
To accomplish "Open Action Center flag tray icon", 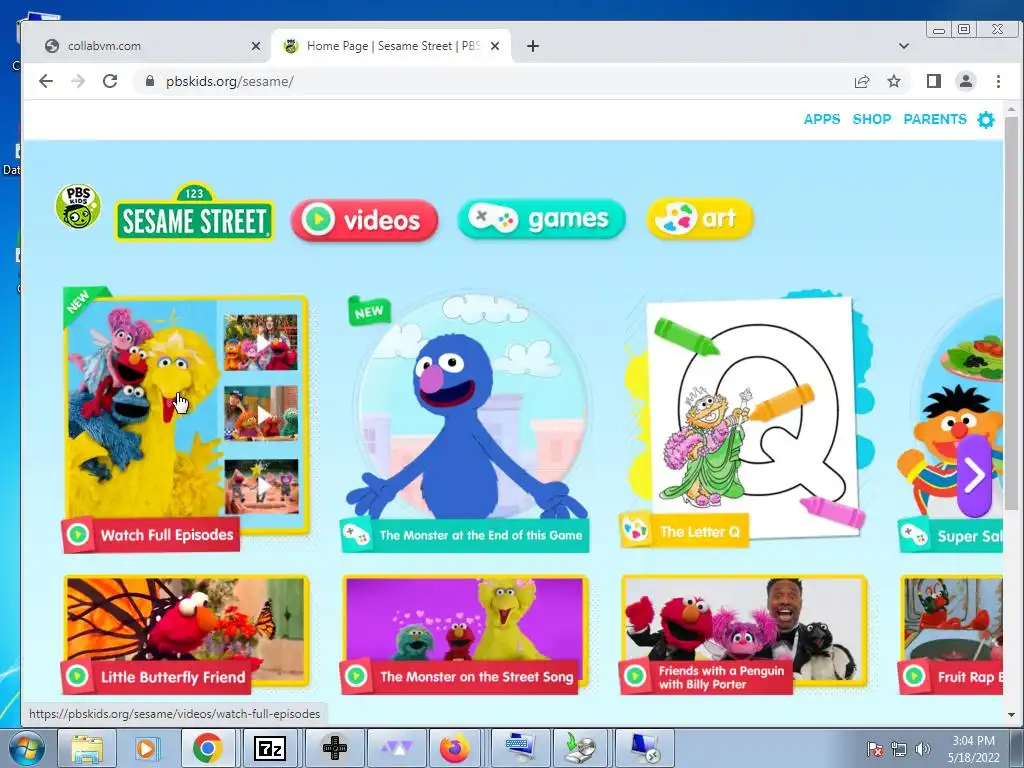I will [x=874, y=749].
